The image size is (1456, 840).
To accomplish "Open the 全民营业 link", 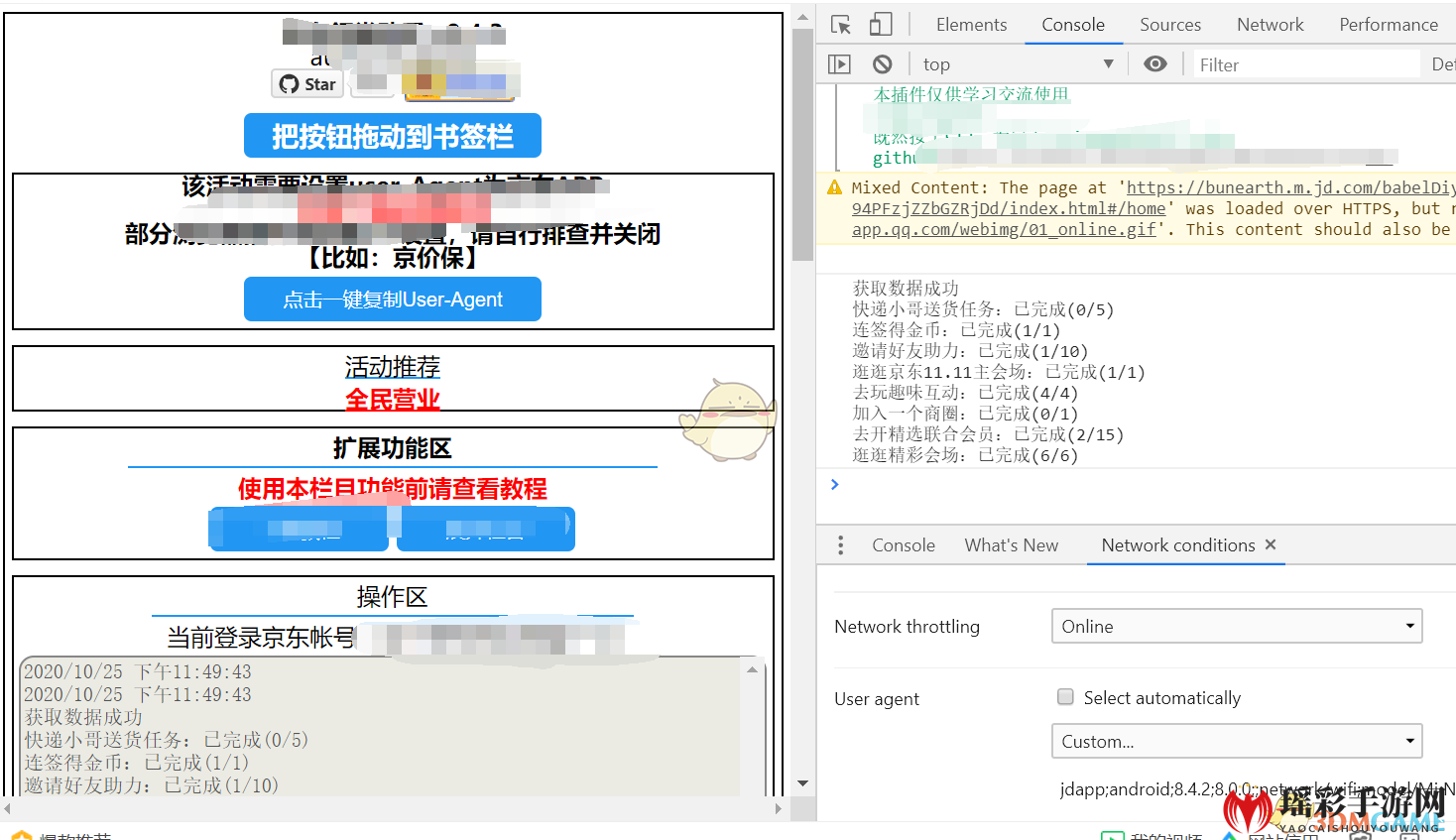I will [393, 400].
